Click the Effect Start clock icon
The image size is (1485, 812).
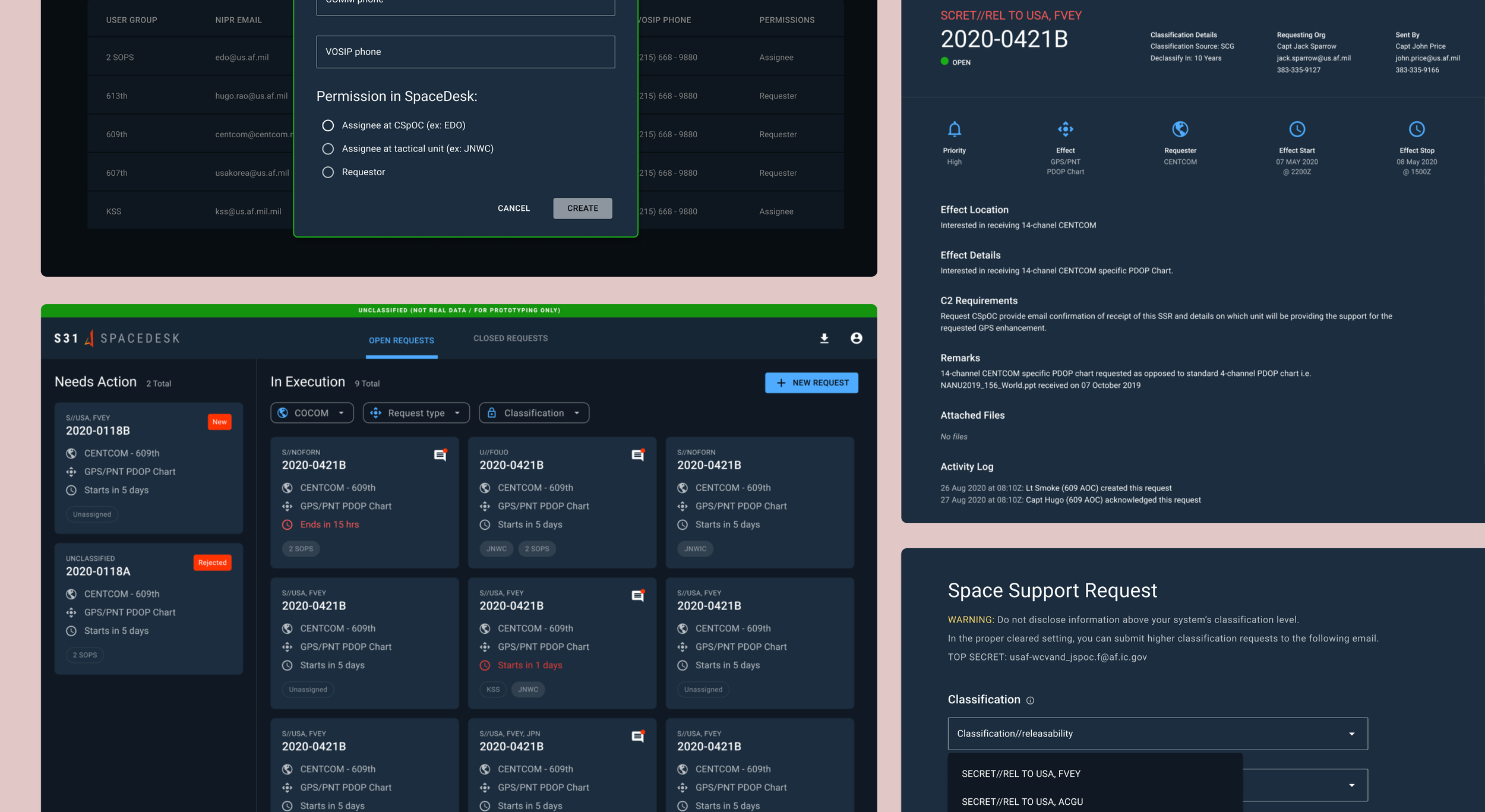pyautogui.click(x=1297, y=129)
